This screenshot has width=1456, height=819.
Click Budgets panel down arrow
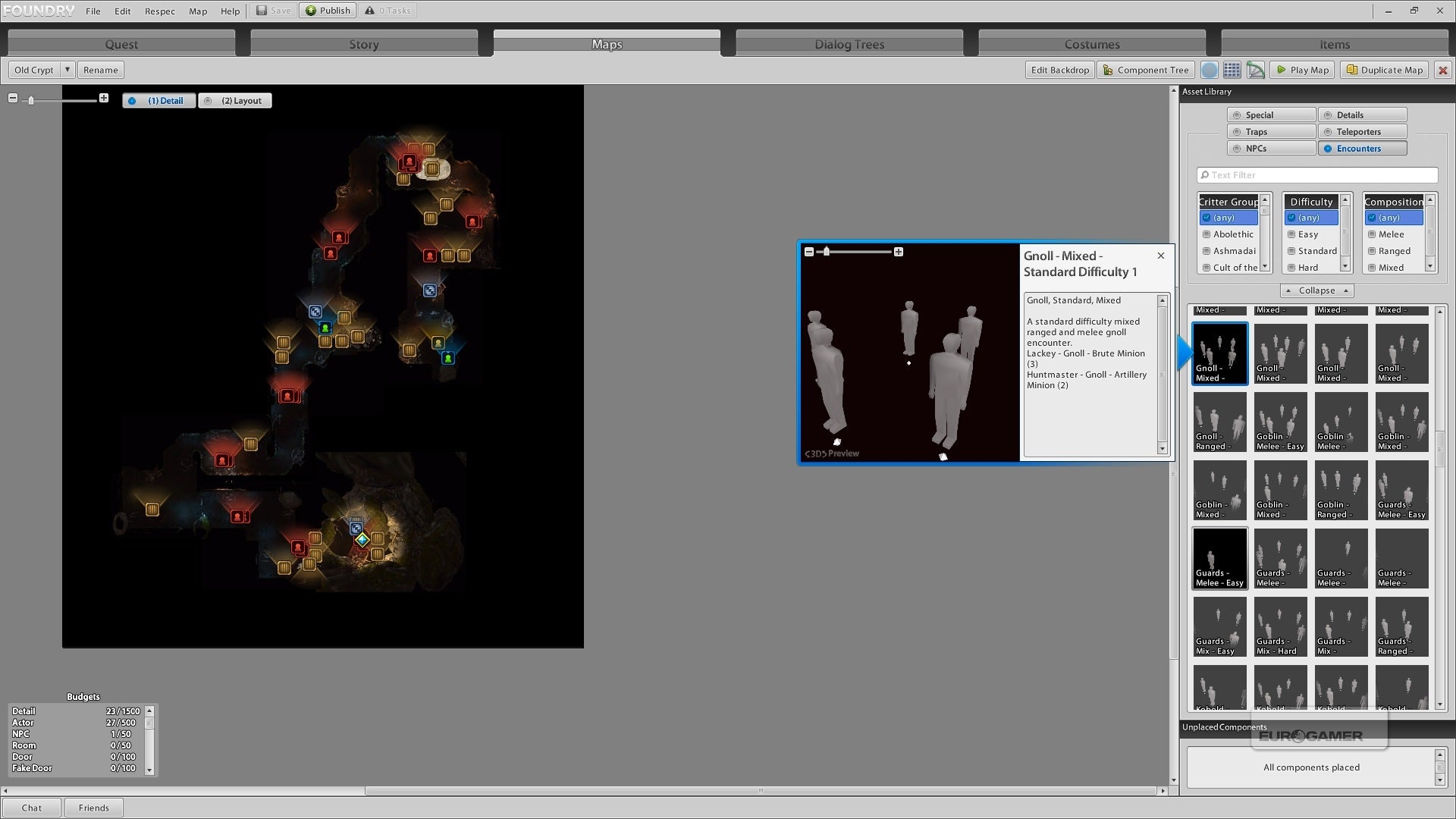tap(149, 770)
